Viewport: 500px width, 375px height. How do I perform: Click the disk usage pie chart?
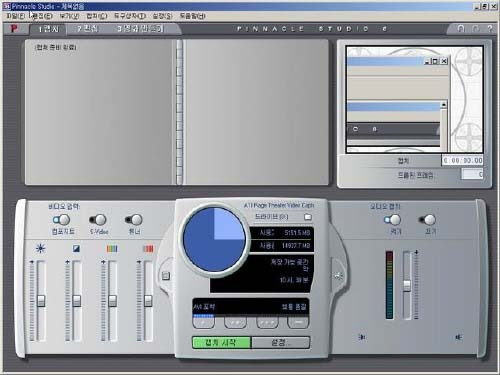(214, 239)
